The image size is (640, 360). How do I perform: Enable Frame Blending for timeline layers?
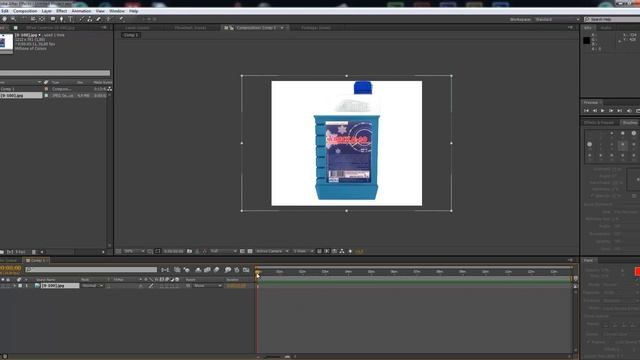[x=207, y=270]
